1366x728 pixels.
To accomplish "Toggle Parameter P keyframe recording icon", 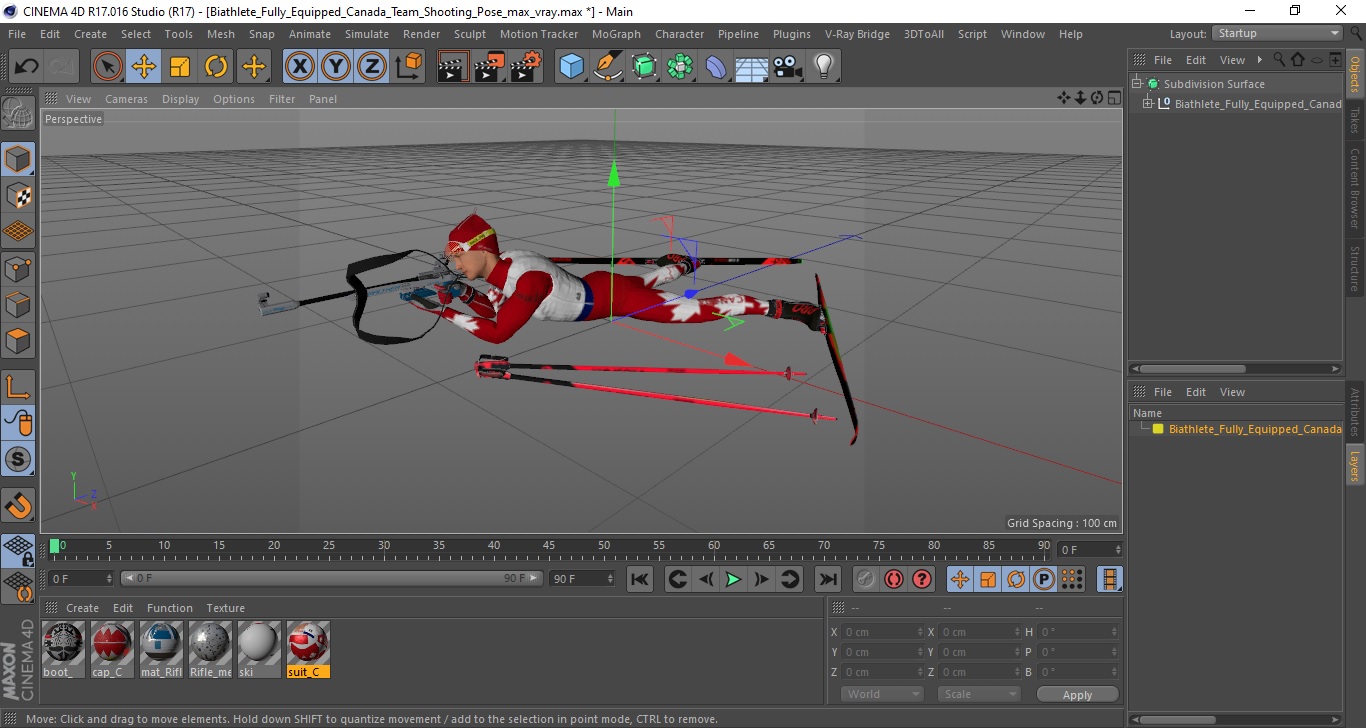I will tap(1043, 579).
